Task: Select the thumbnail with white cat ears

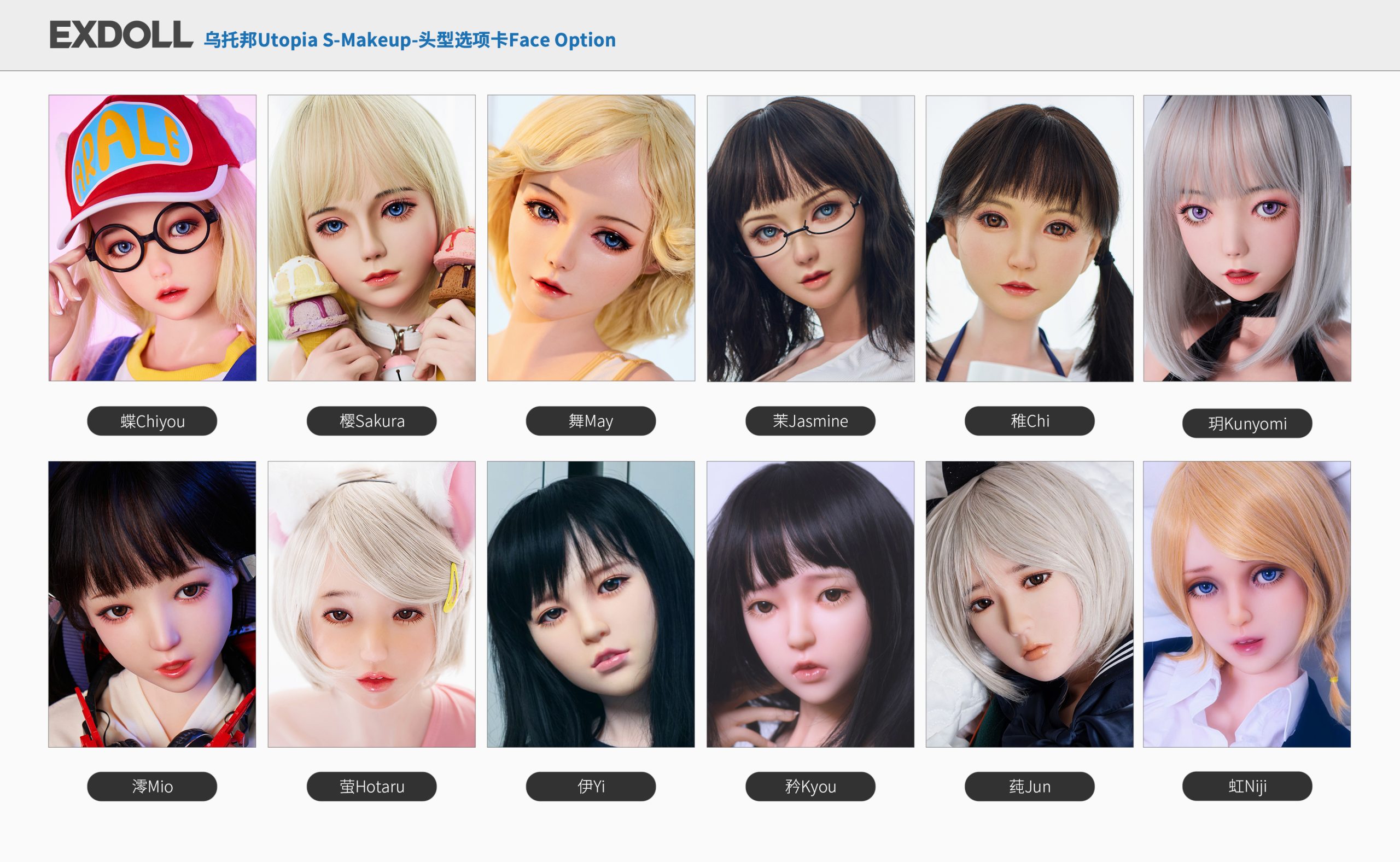Action: coord(371,605)
